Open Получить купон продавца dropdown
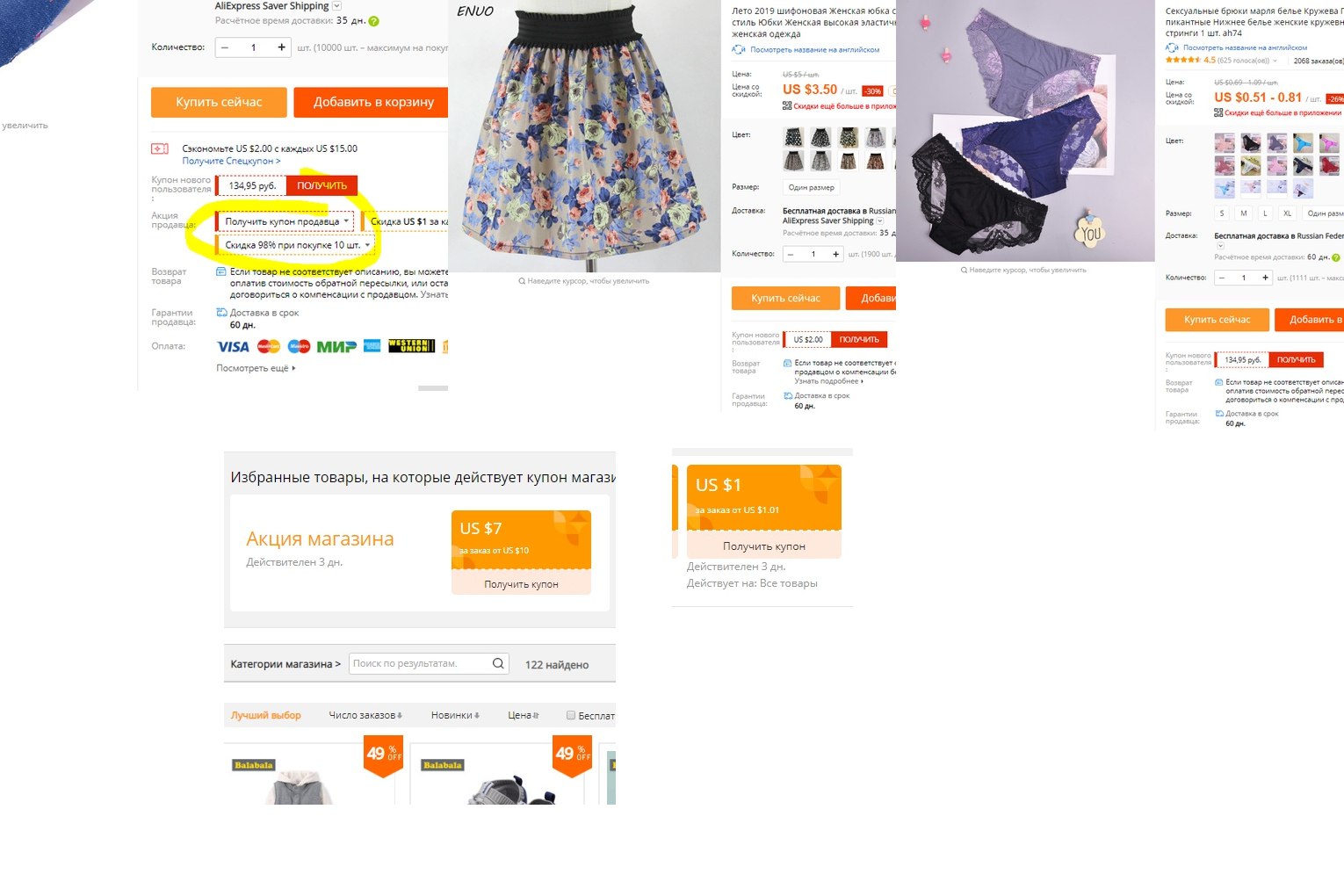 click(285, 221)
